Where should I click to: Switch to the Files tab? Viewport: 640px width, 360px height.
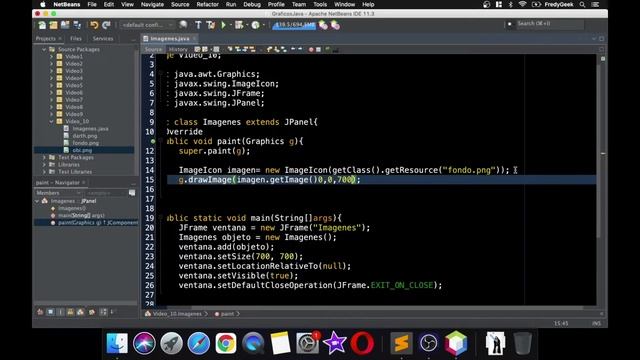pos(76,38)
